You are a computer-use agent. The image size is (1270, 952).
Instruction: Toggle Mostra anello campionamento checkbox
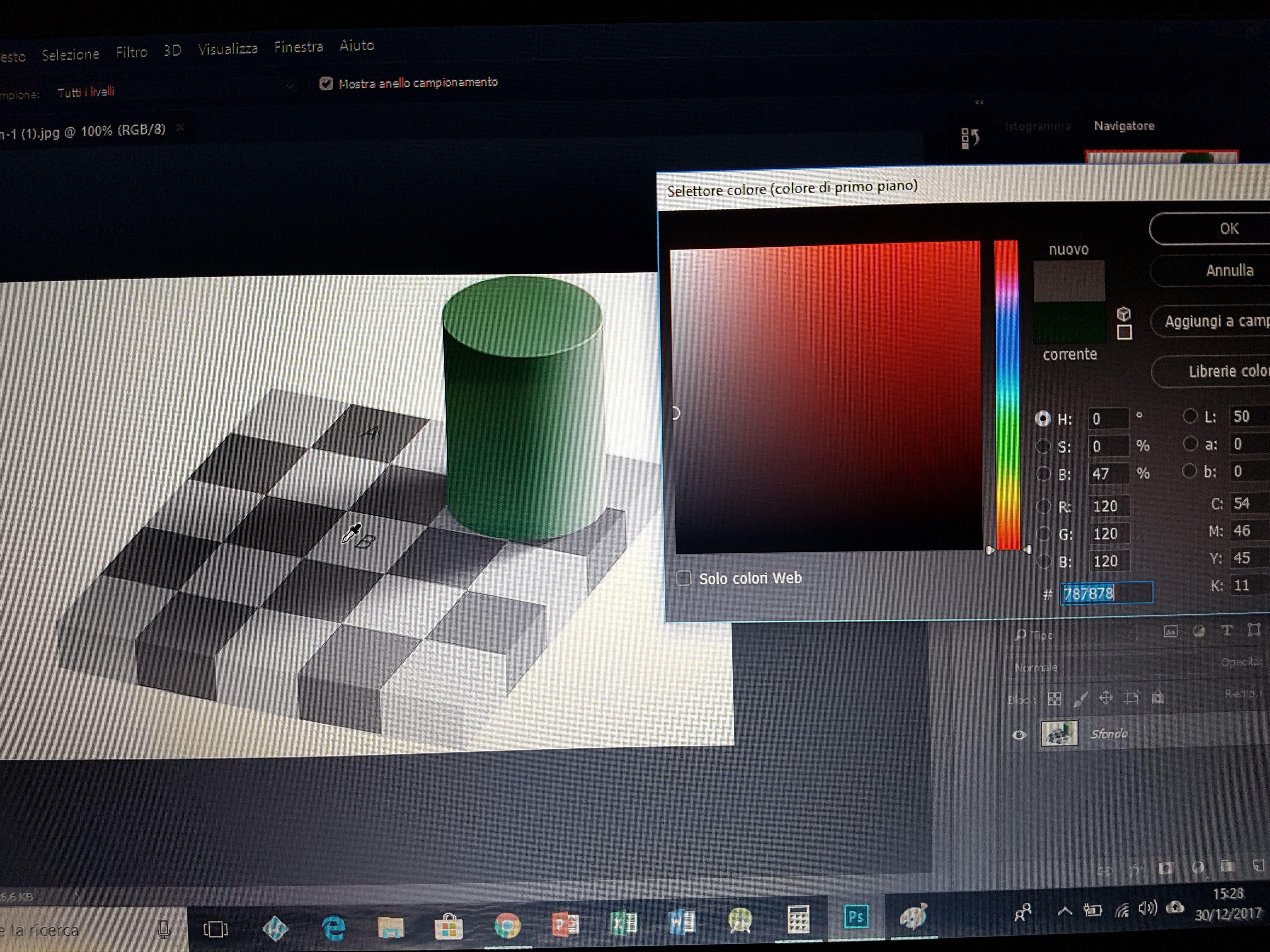(326, 84)
